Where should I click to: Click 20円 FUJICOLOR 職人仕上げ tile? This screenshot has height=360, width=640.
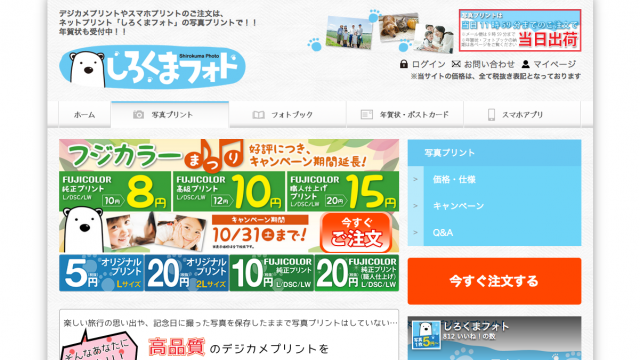(x=357, y=273)
